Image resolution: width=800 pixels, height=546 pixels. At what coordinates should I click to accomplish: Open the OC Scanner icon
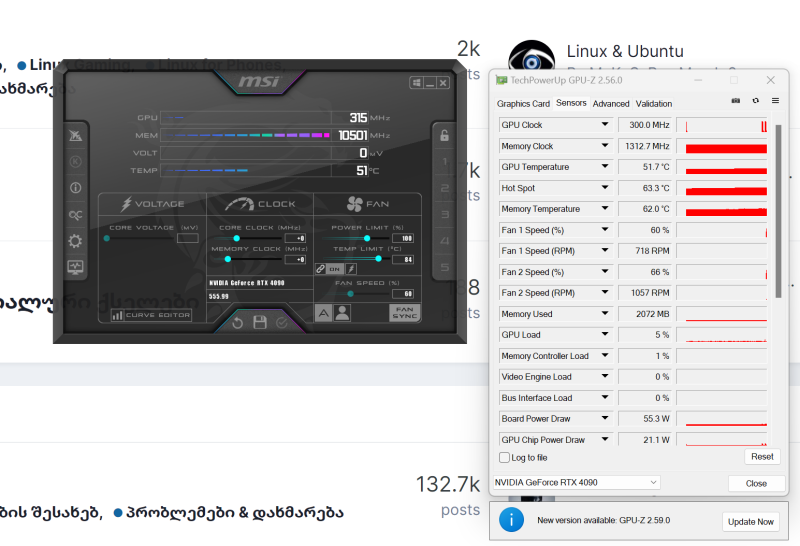point(75,214)
